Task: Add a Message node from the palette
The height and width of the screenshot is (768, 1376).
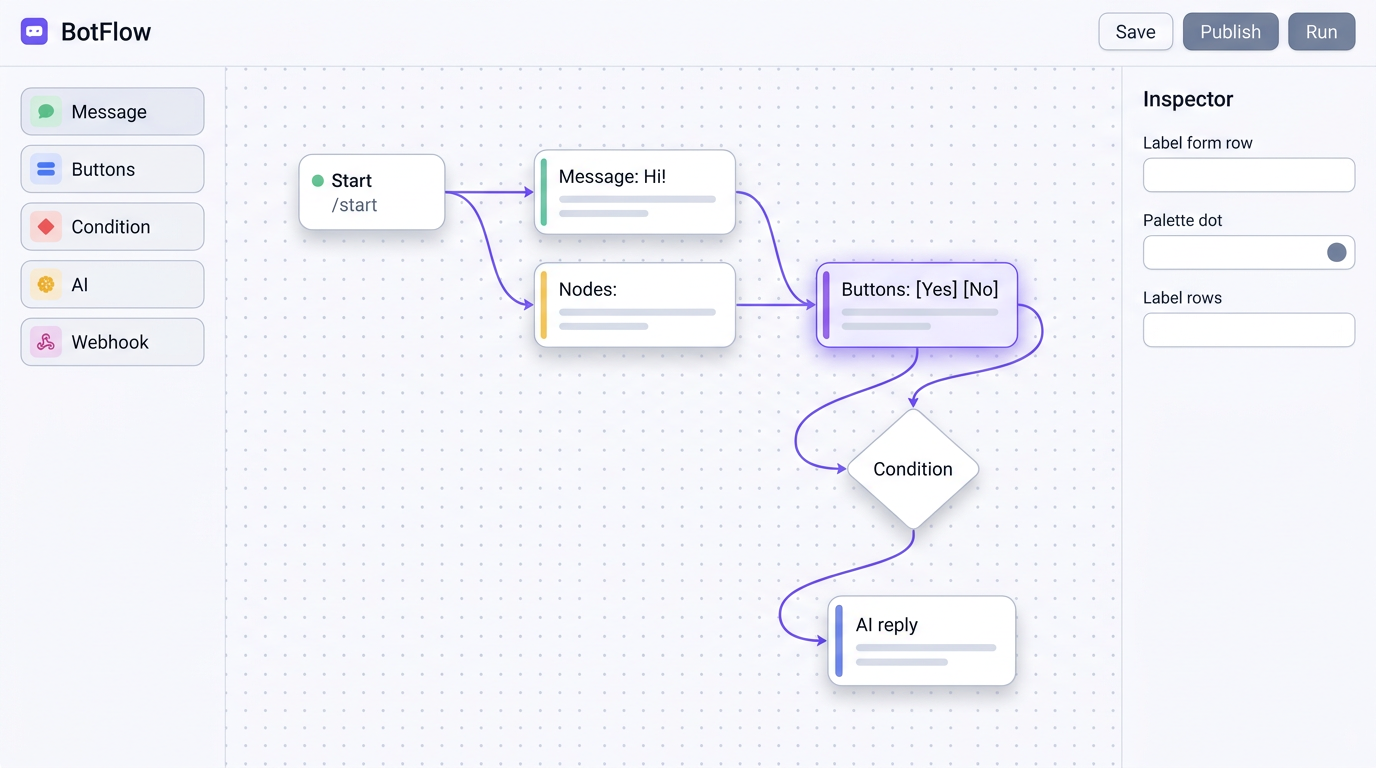Action: (x=112, y=112)
